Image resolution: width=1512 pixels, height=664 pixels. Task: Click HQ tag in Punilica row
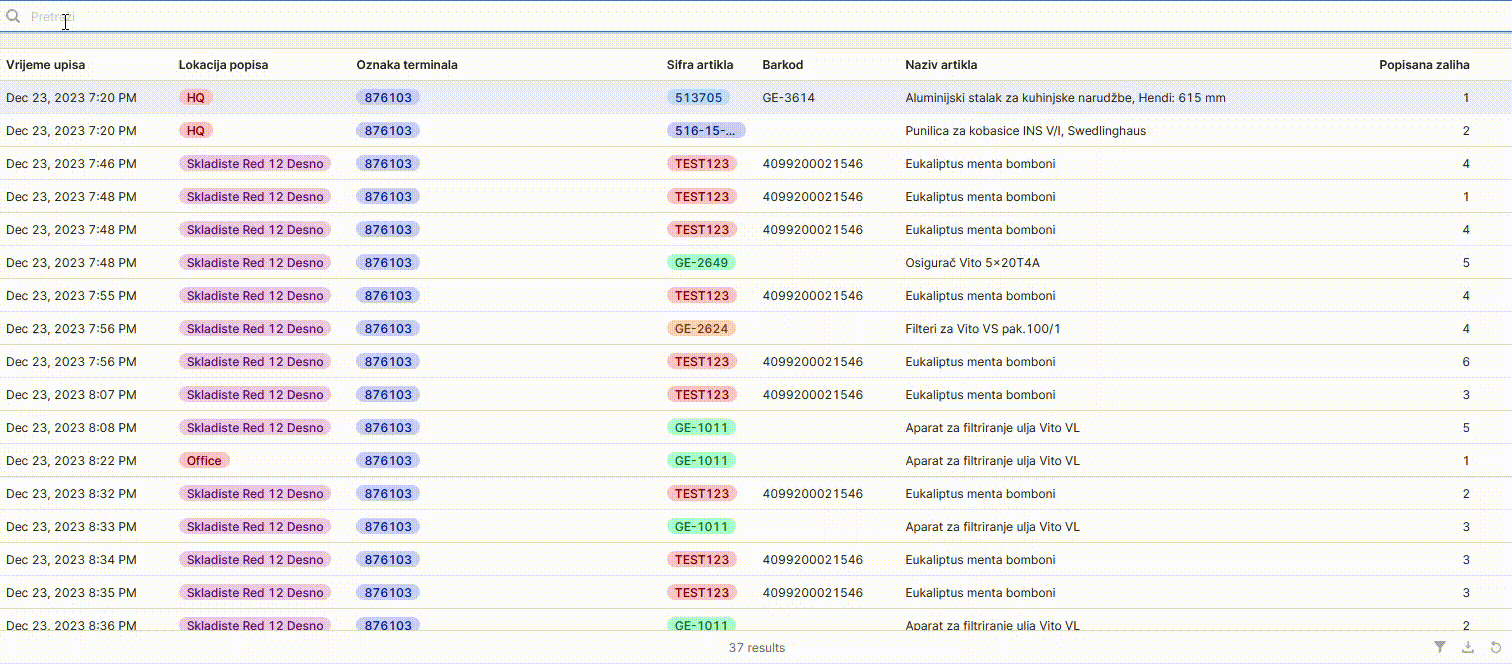(195, 131)
